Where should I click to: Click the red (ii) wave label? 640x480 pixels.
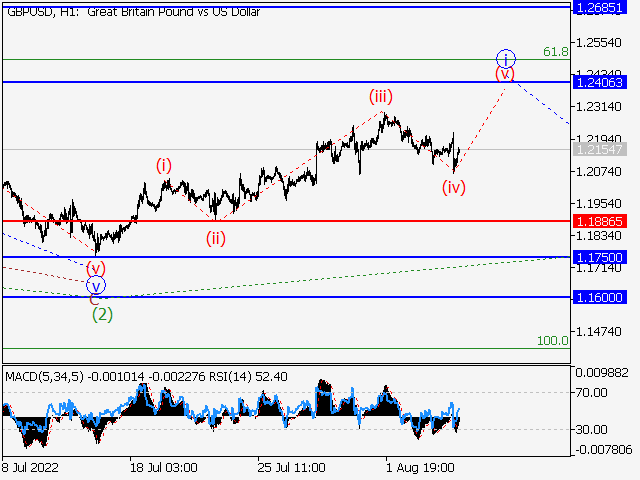(216, 238)
